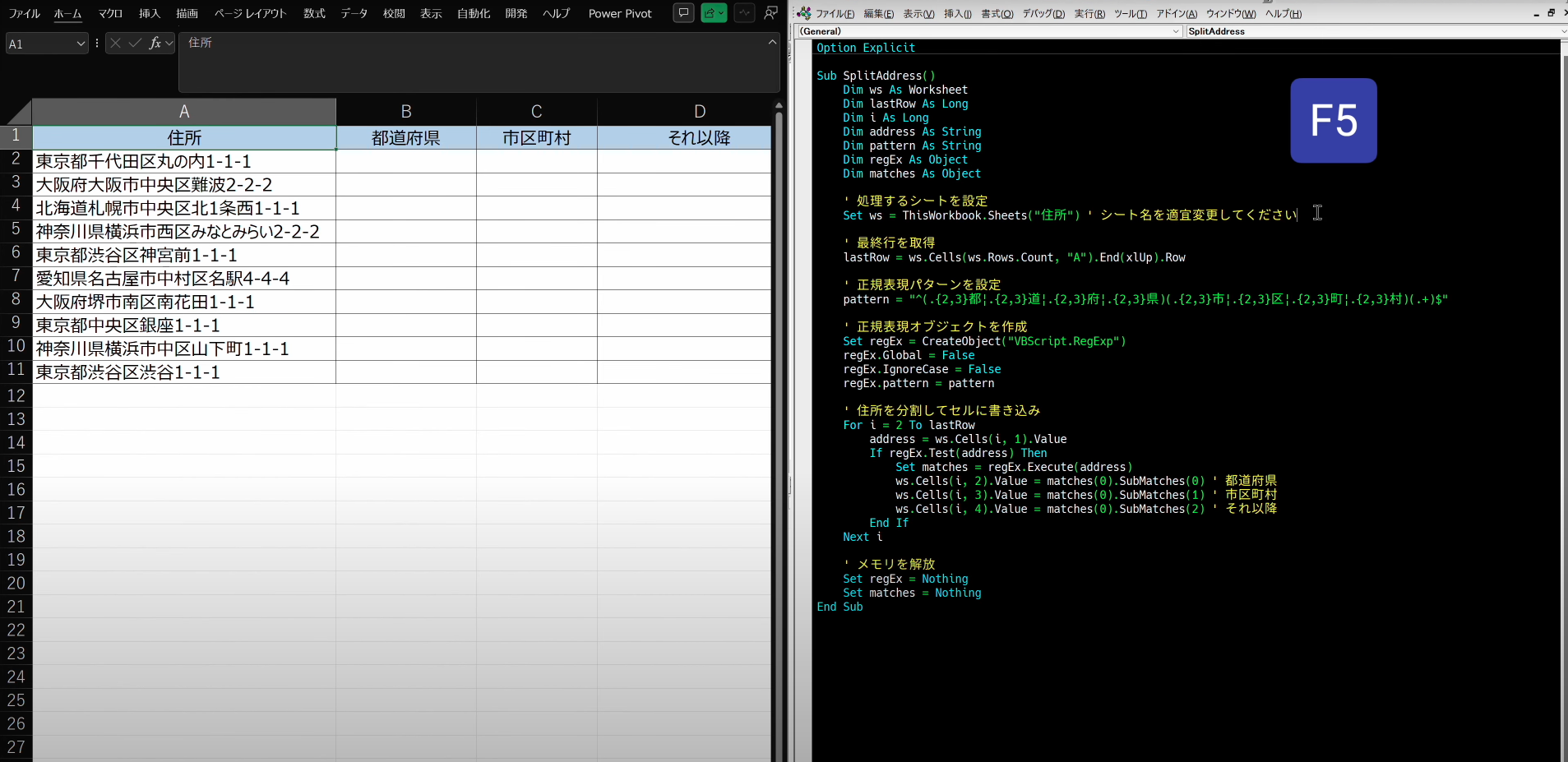Click the VBA editor application icon
This screenshot has width=1568, height=762.
(x=804, y=13)
